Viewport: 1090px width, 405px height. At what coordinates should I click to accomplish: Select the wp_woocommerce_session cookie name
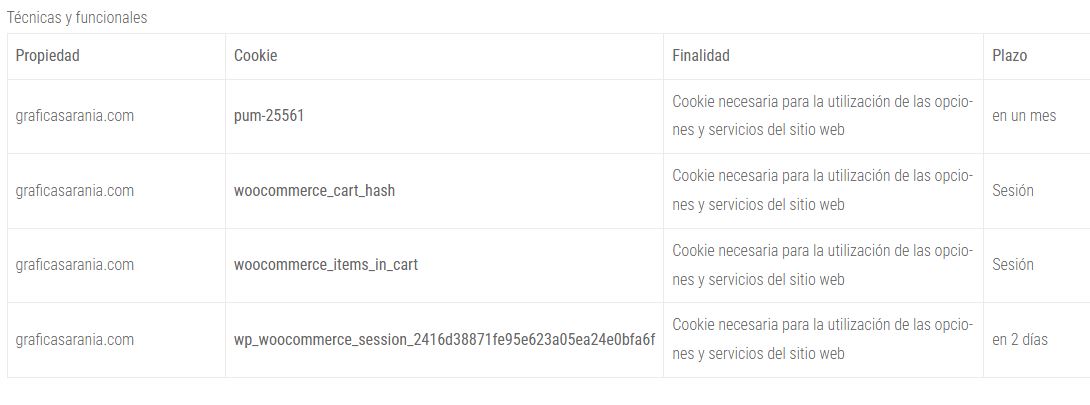click(444, 340)
